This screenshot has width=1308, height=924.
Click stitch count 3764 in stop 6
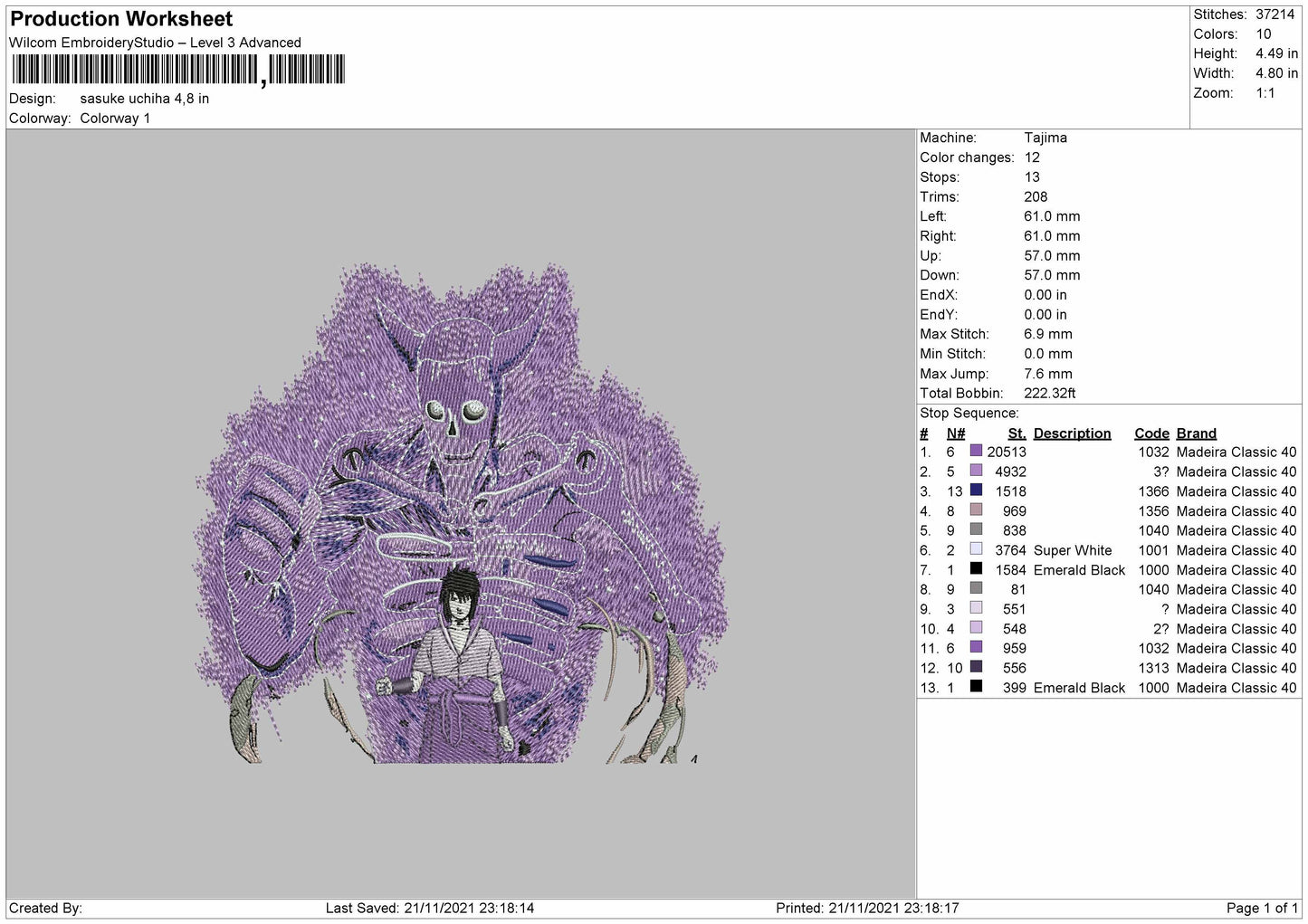coord(1010,550)
